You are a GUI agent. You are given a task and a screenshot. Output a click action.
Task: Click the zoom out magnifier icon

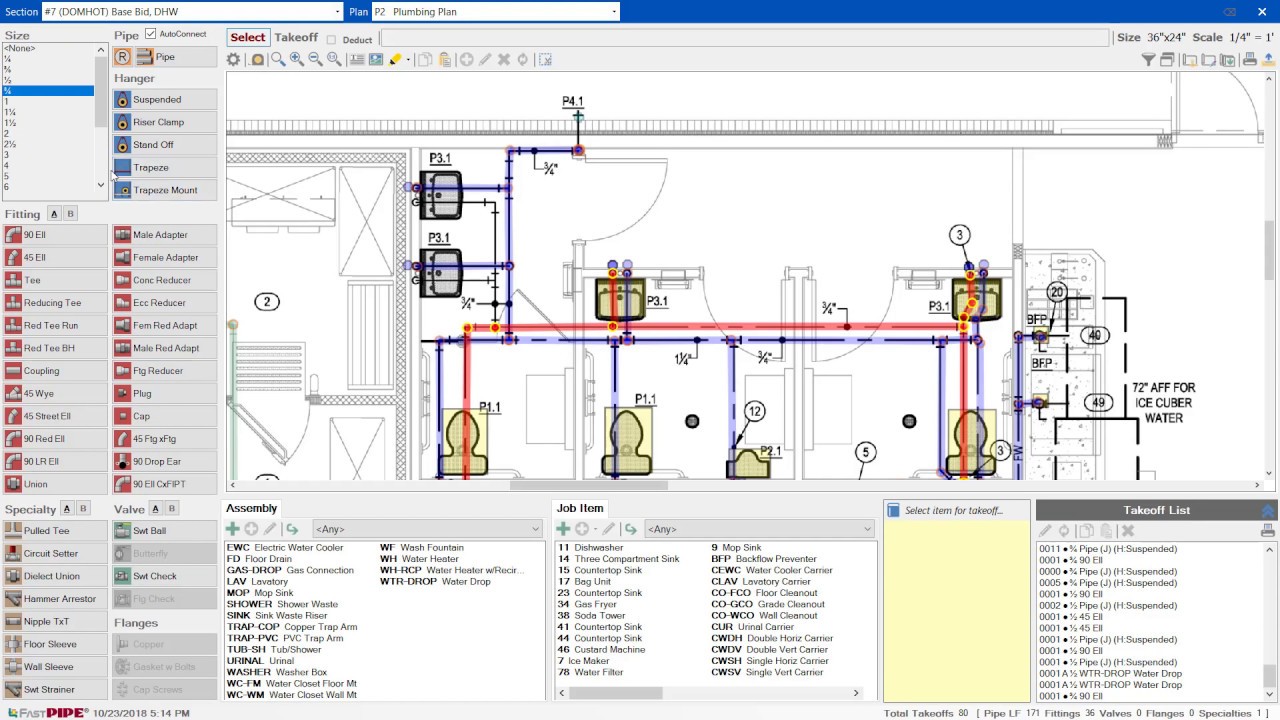pyautogui.click(x=315, y=60)
